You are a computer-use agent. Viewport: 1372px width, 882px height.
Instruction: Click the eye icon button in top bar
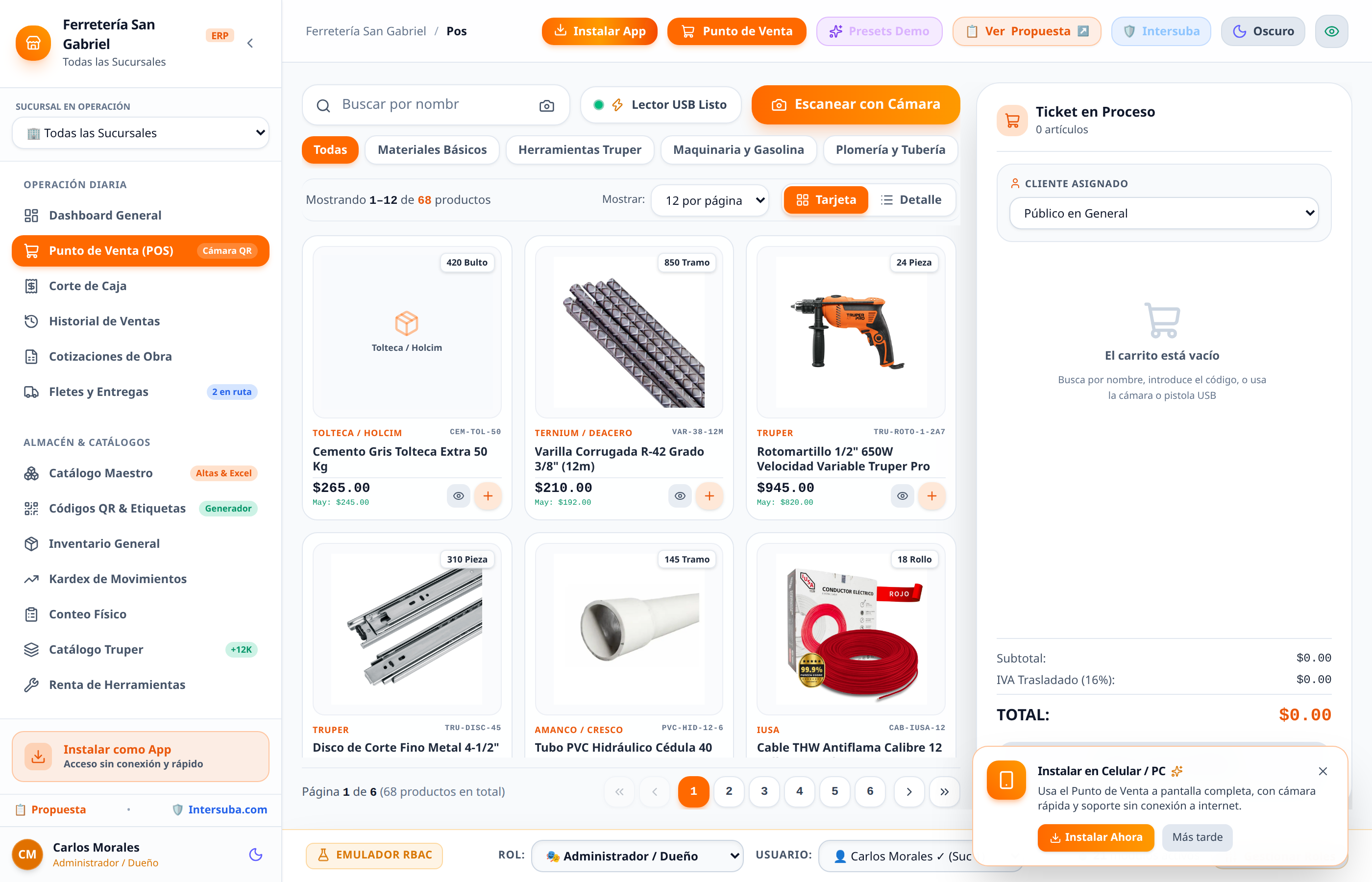point(1331,31)
